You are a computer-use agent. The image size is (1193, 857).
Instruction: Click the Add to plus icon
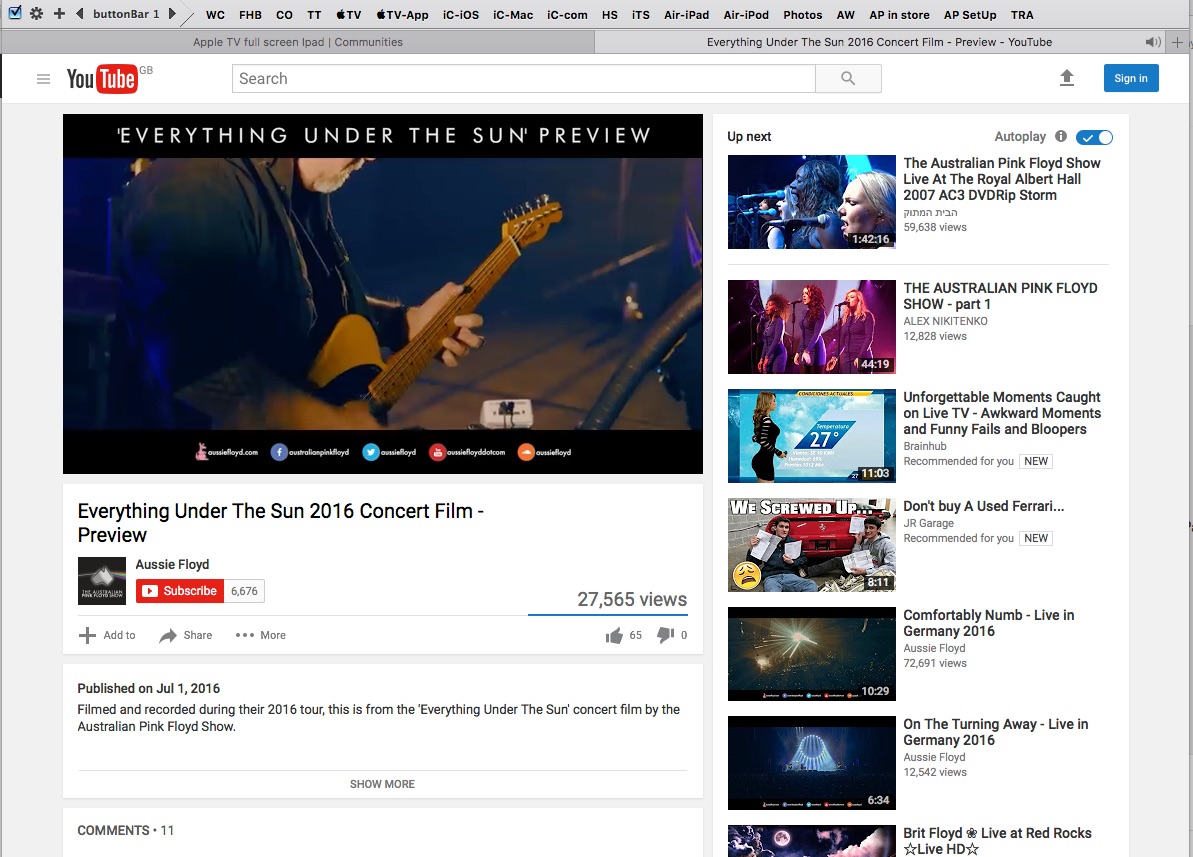[x=87, y=635]
